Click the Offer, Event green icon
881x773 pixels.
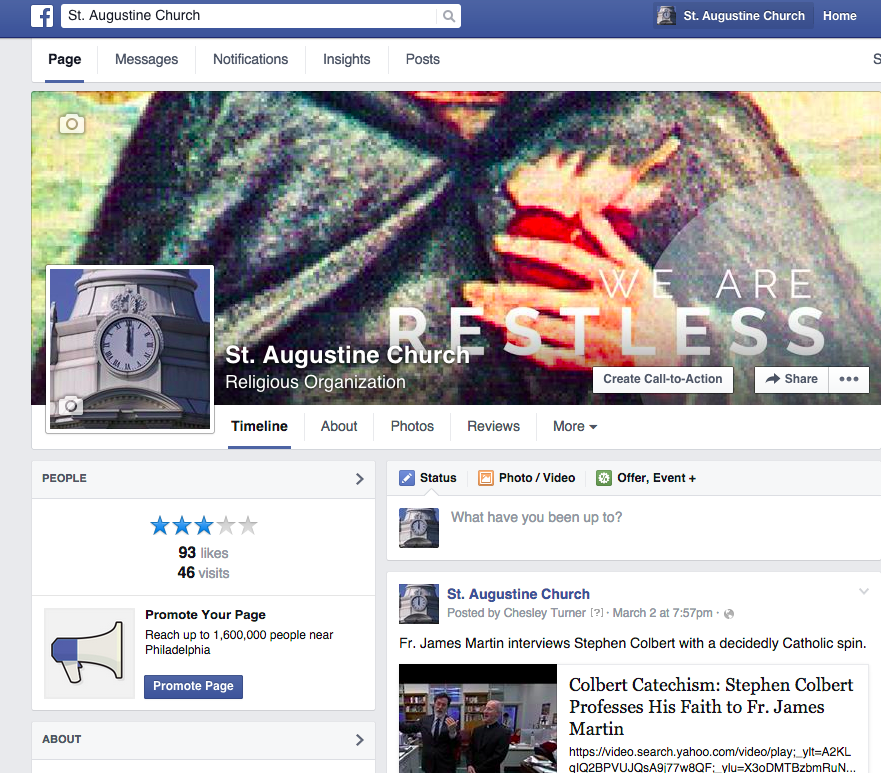(x=604, y=478)
